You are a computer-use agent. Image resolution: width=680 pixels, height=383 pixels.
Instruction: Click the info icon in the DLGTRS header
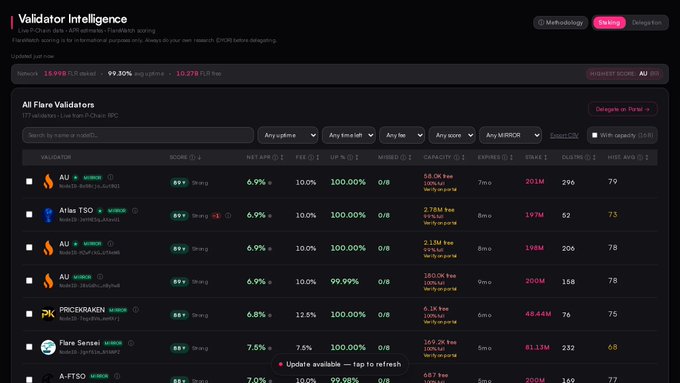(588, 157)
